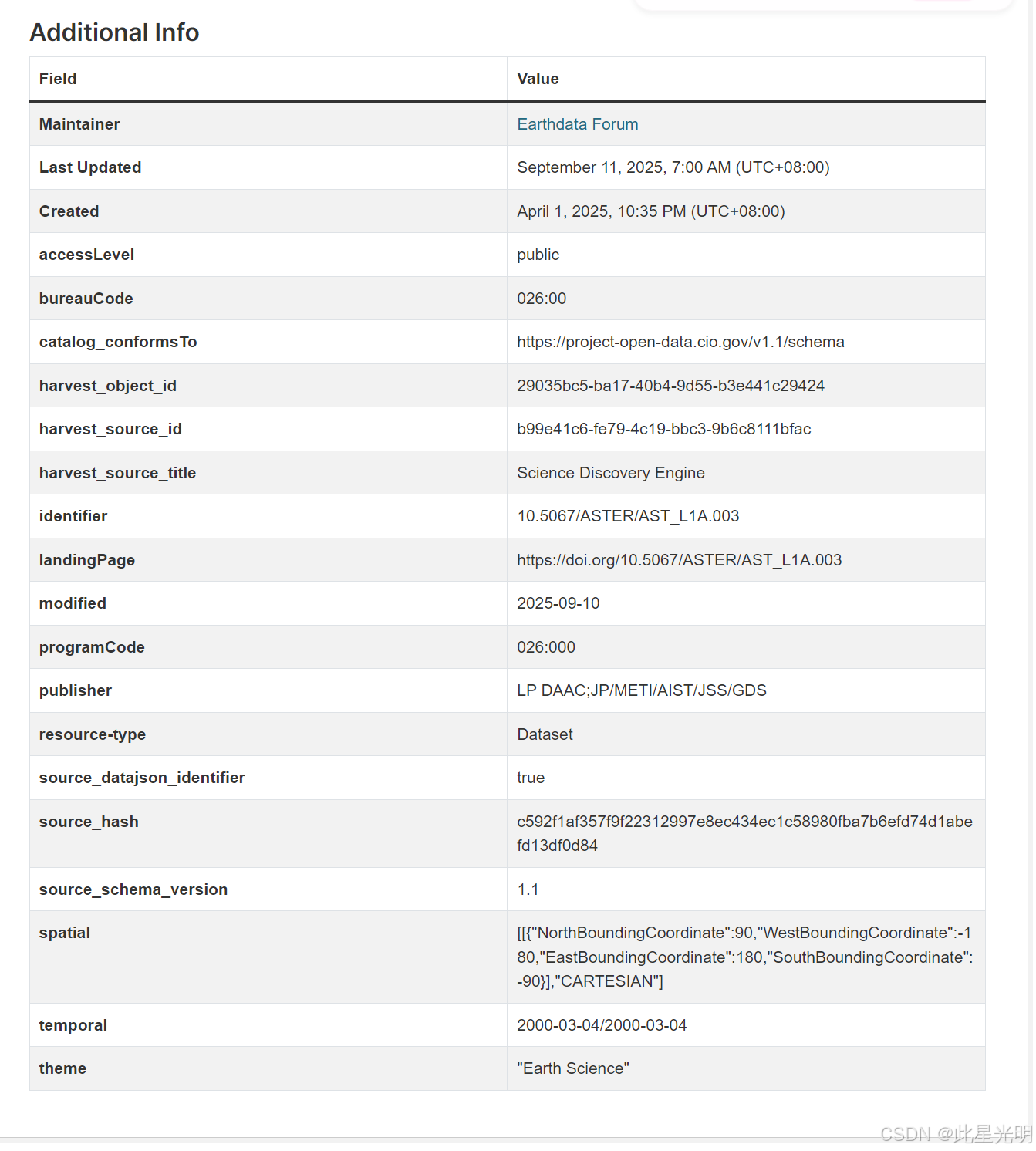Click the temporal date range value

coord(602,1025)
